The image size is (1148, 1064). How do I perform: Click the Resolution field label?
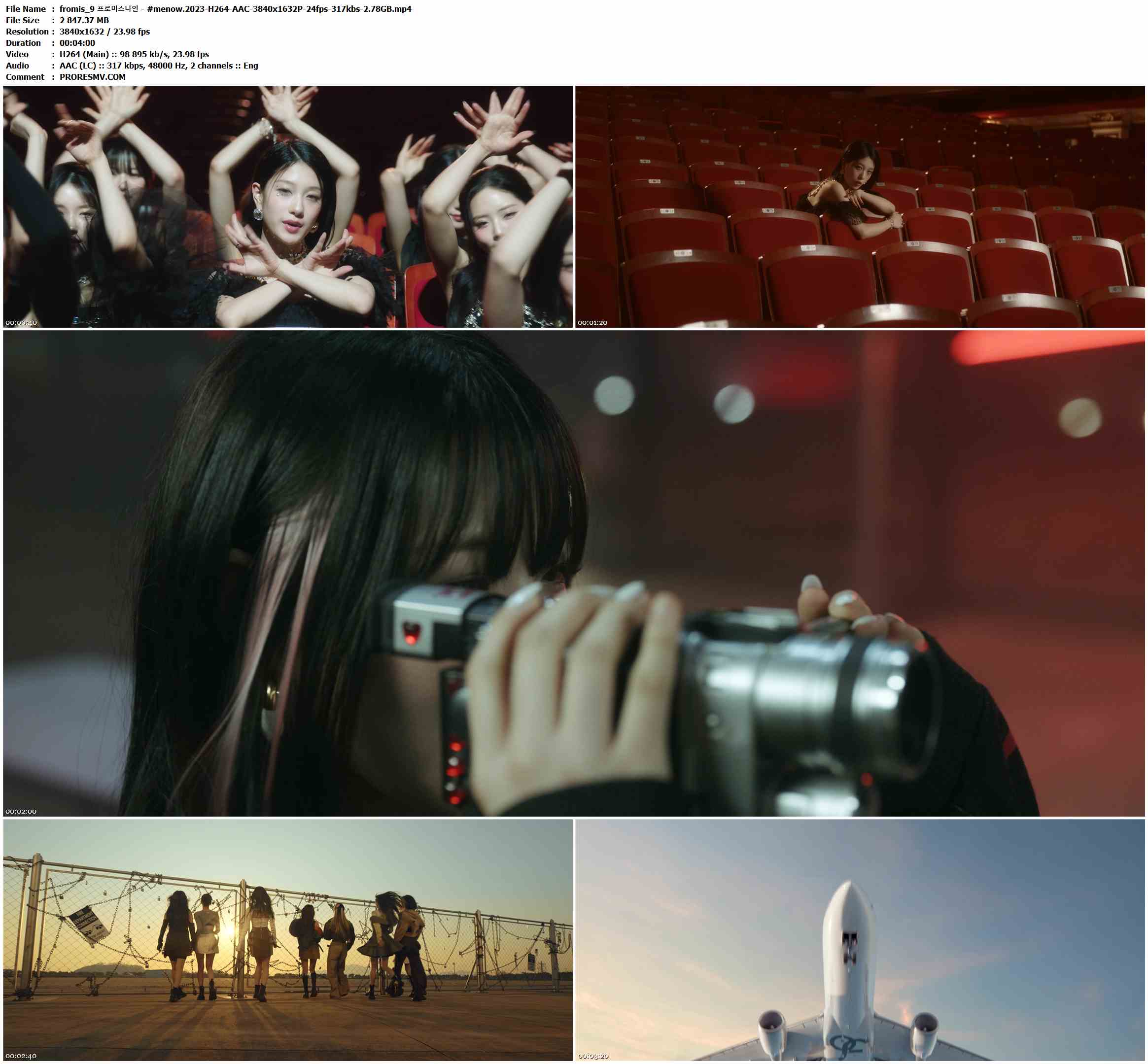tap(27, 32)
